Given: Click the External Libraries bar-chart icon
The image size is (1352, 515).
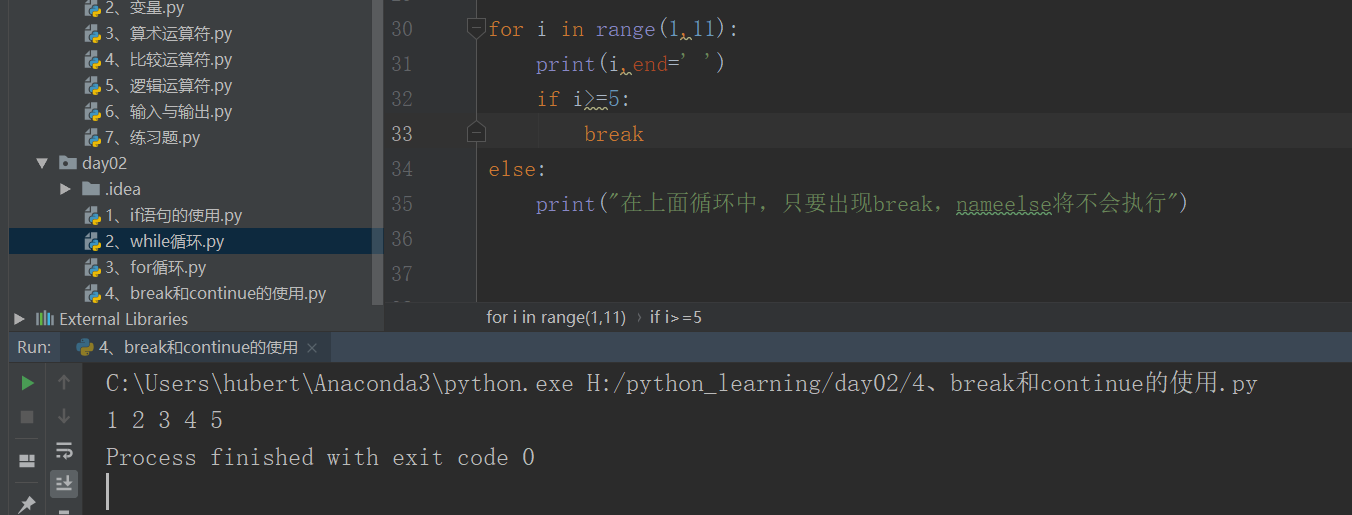Looking at the screenshot, I should pos(44,319).
